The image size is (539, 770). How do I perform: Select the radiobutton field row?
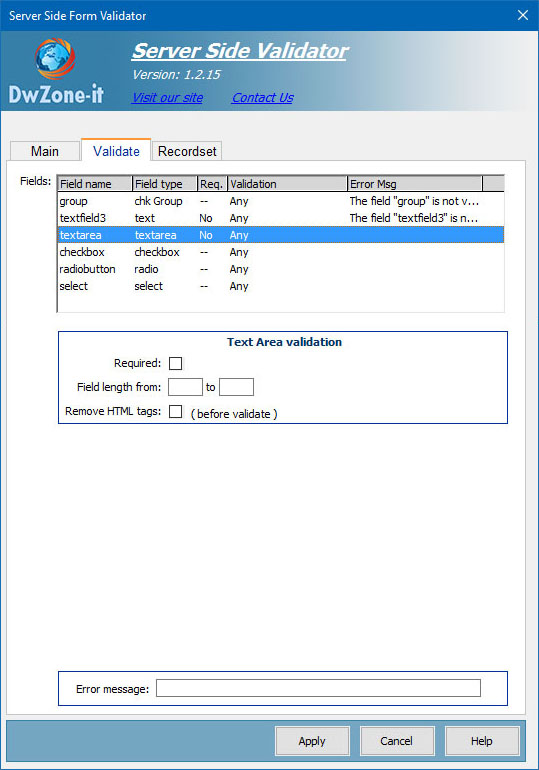pyautogui.click(x=281, y=269)
